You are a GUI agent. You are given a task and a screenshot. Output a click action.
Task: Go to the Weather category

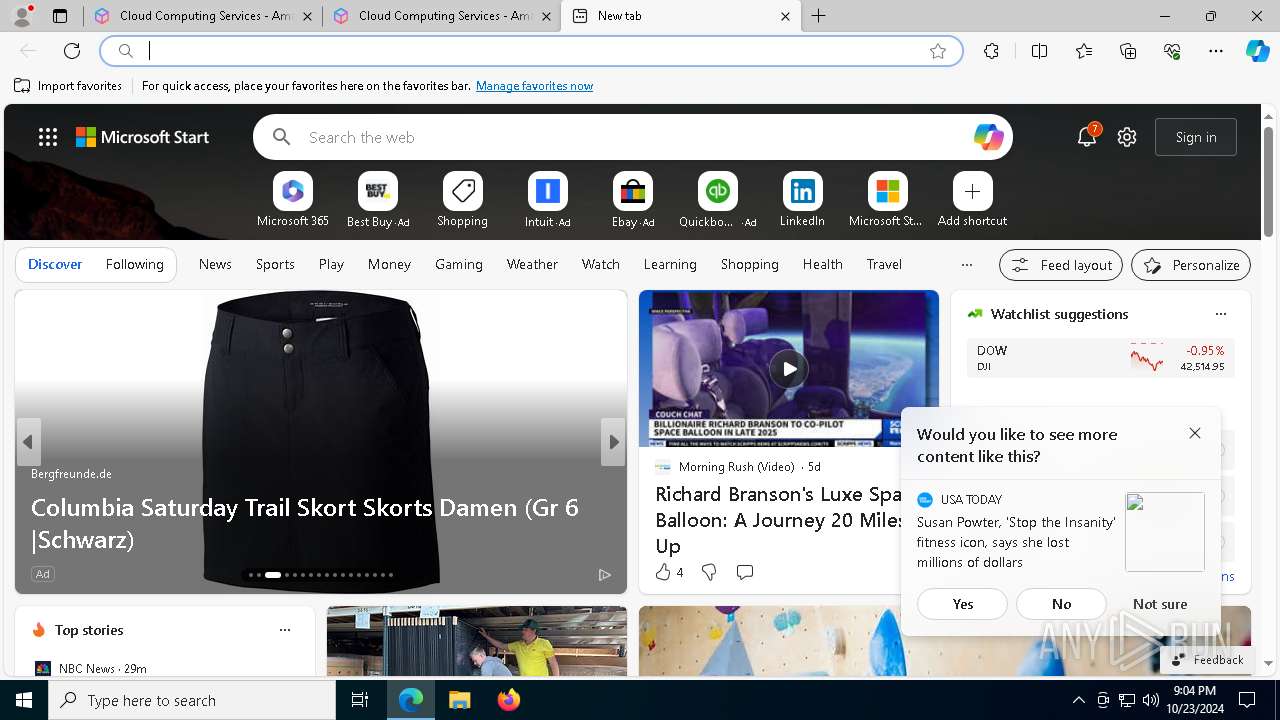click(x=532, y=264)
